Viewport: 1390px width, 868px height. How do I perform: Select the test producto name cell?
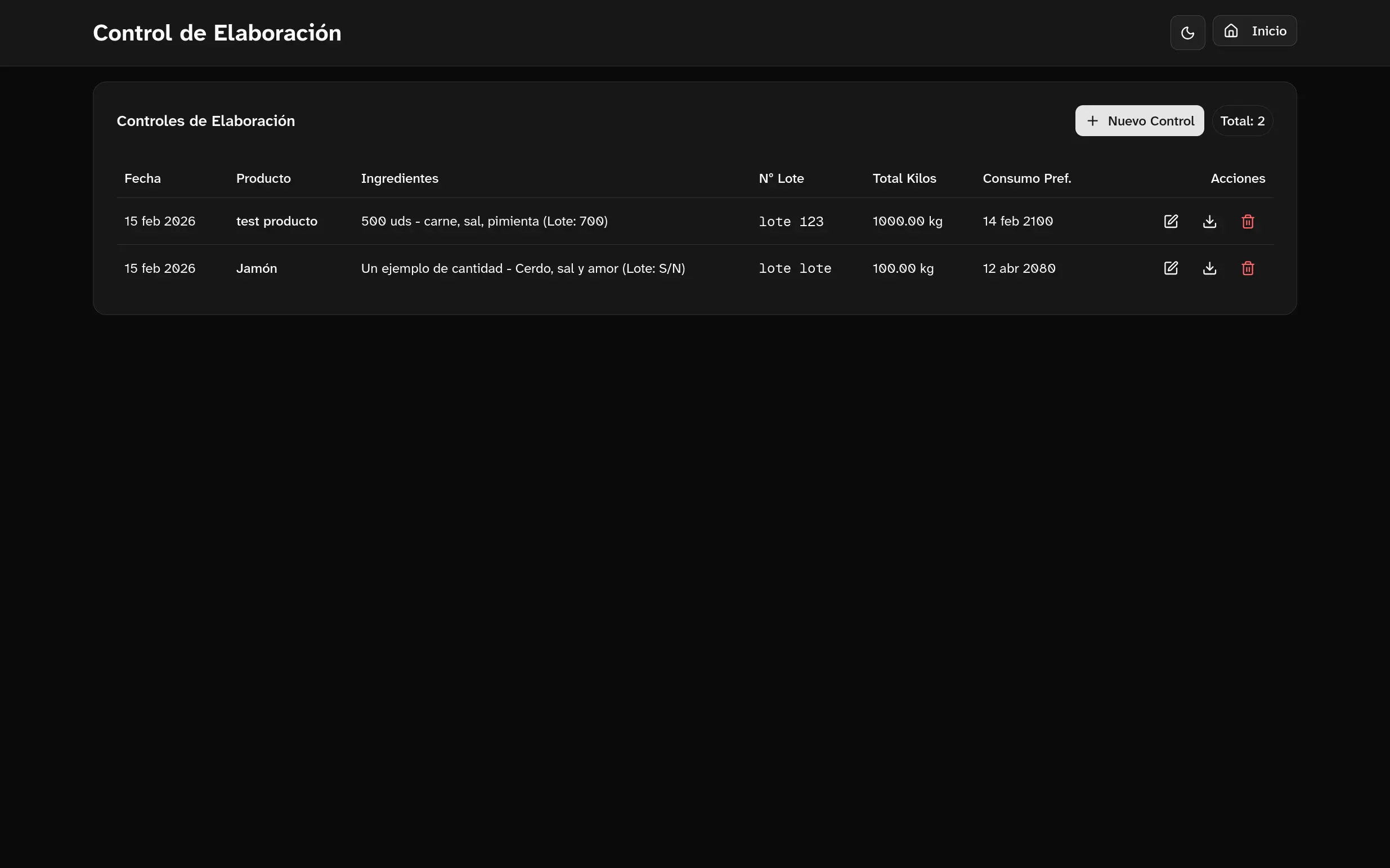[x=277, y=221]
